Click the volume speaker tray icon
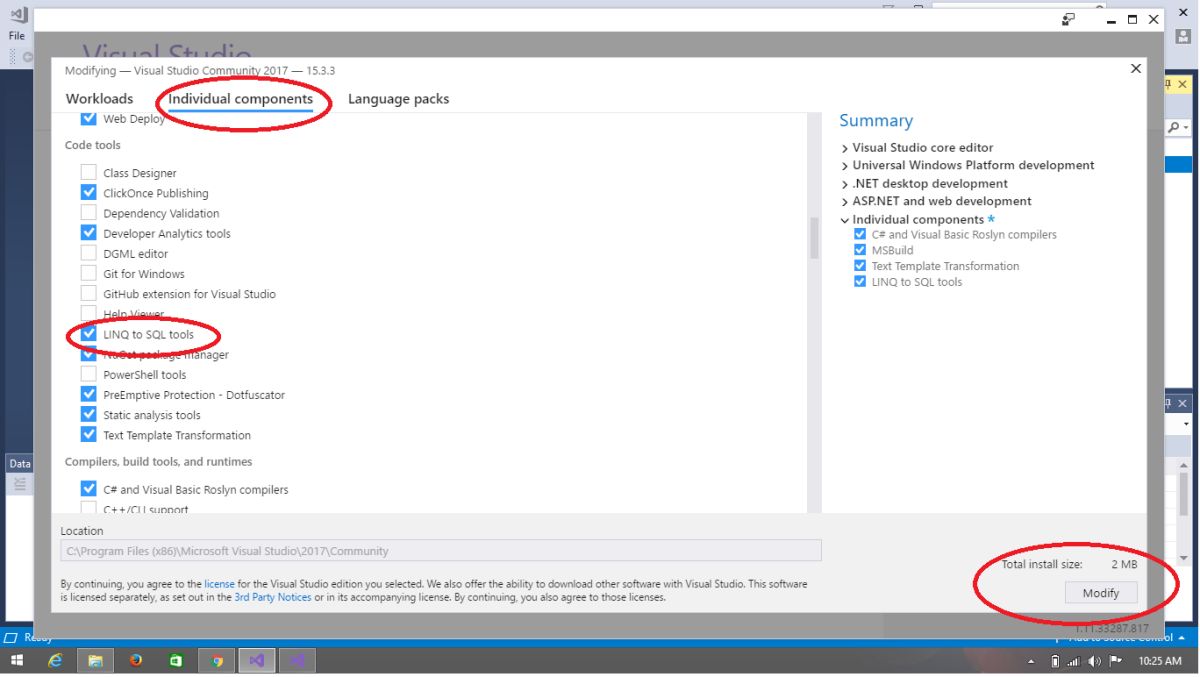This screenshot has height=677, width=1200. pos(1094,661)
